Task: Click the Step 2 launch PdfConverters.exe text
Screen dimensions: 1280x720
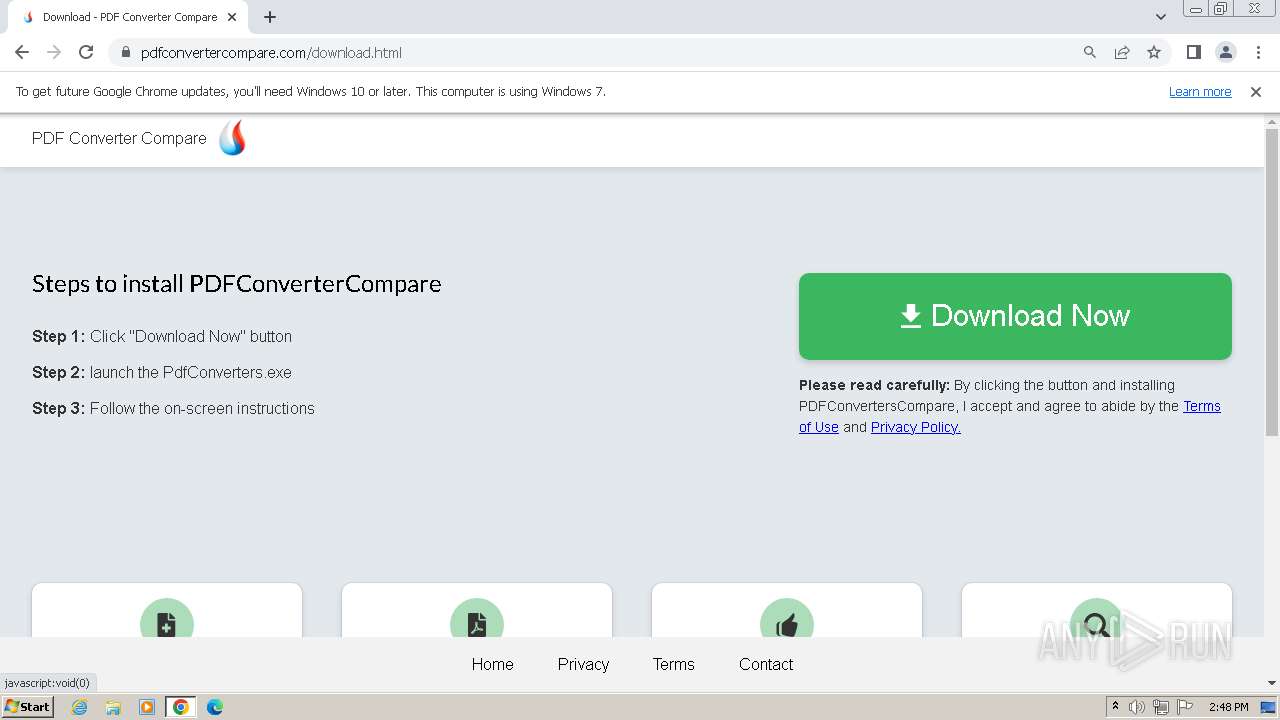Action: coord(162,373)
